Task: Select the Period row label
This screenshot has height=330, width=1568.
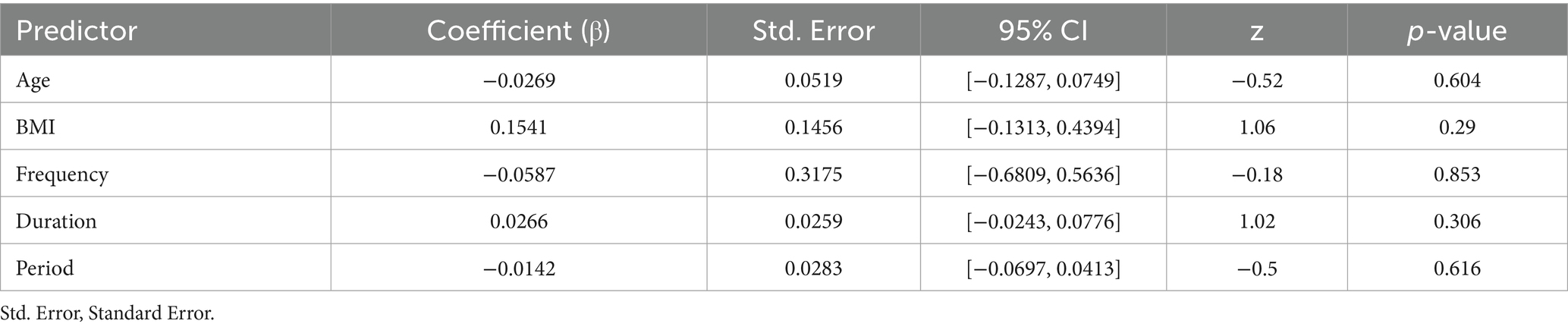Action: (x=45, y=269)
